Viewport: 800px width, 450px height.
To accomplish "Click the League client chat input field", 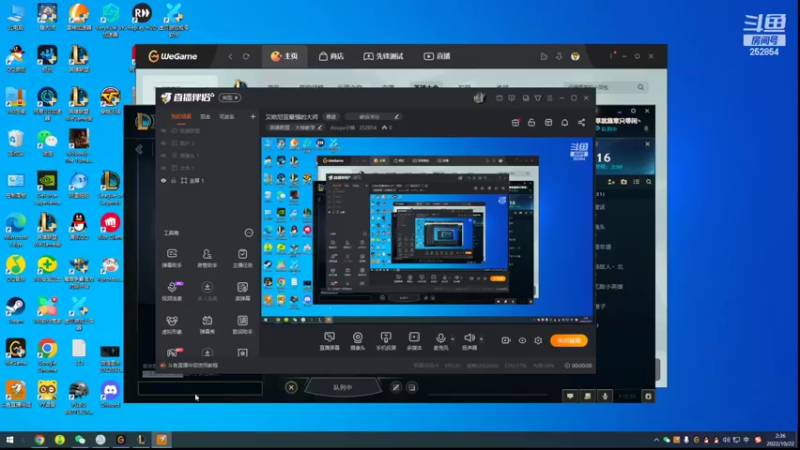I will click(200, 388).
